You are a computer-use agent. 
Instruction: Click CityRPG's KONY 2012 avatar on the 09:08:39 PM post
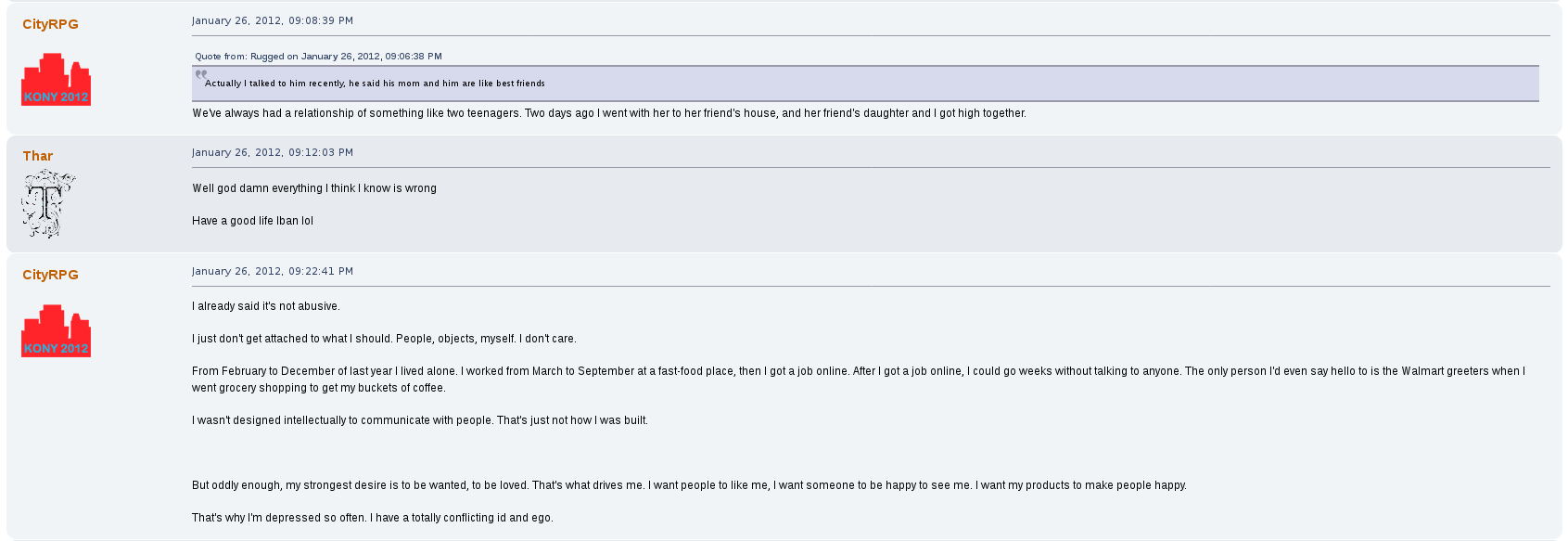click(x=56, y=80)
